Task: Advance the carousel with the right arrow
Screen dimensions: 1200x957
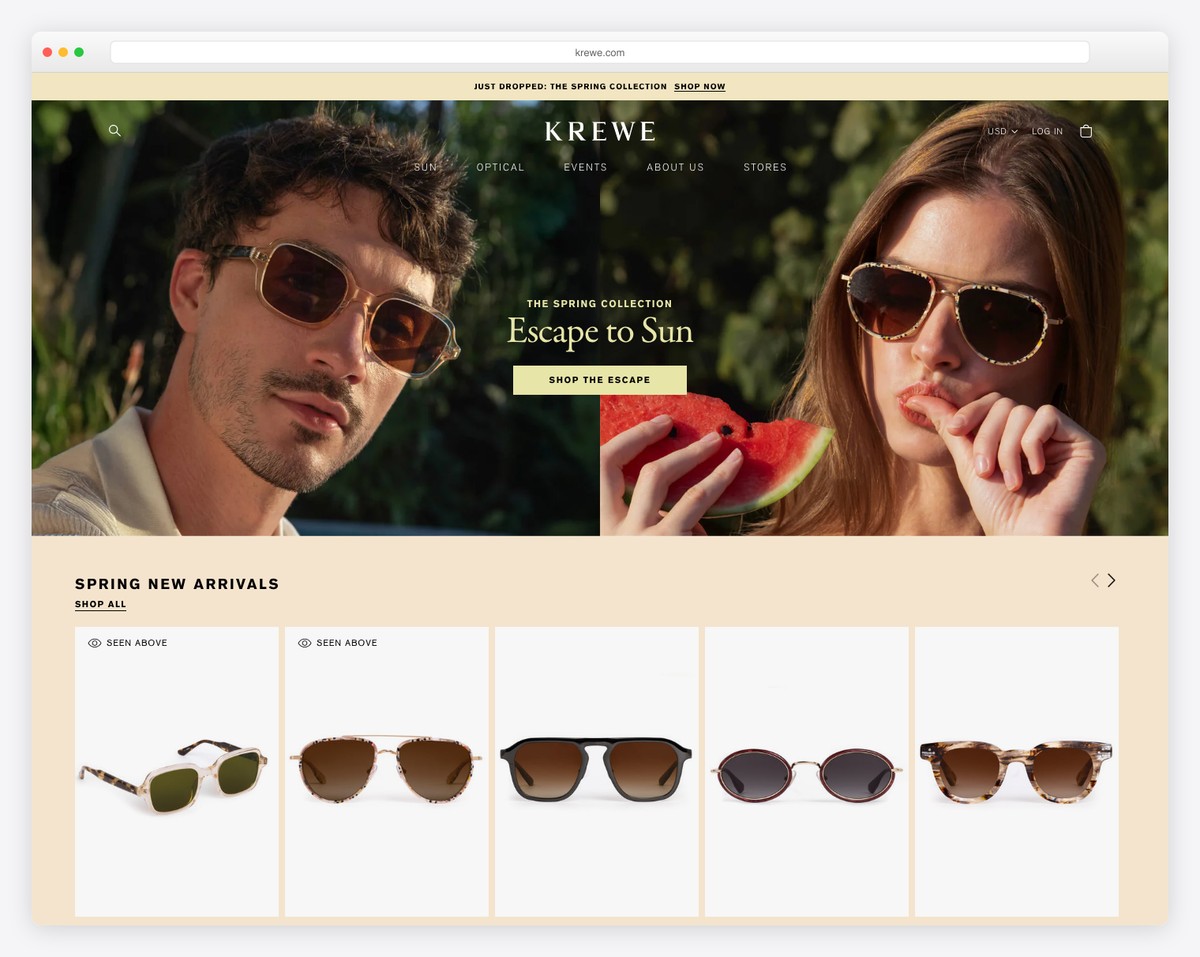Action: pyautogui.click(x=1110, y=580)
